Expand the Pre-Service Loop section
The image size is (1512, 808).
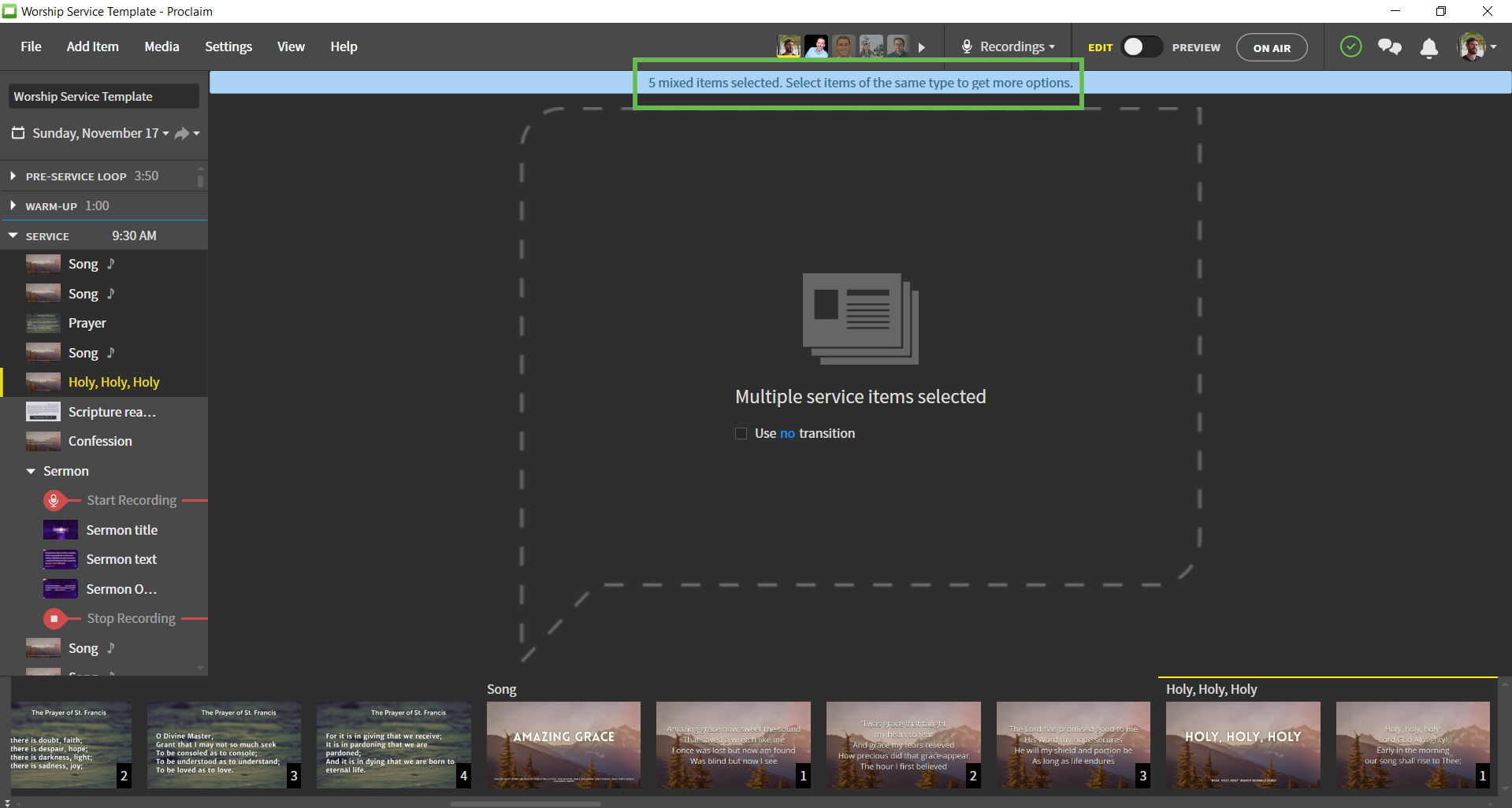13,176
